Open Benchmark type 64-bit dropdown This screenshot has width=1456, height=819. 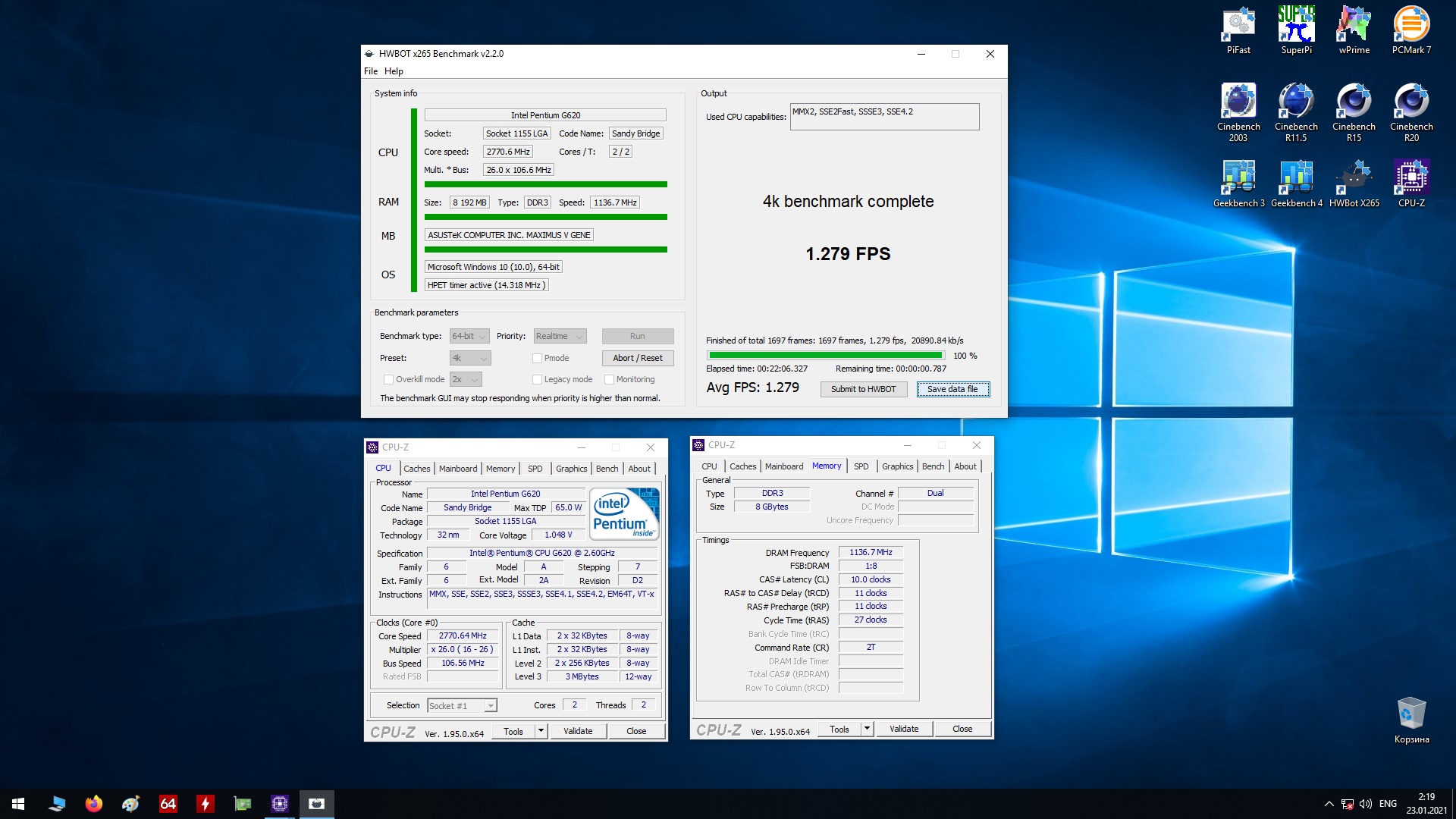tap(469, 336)
